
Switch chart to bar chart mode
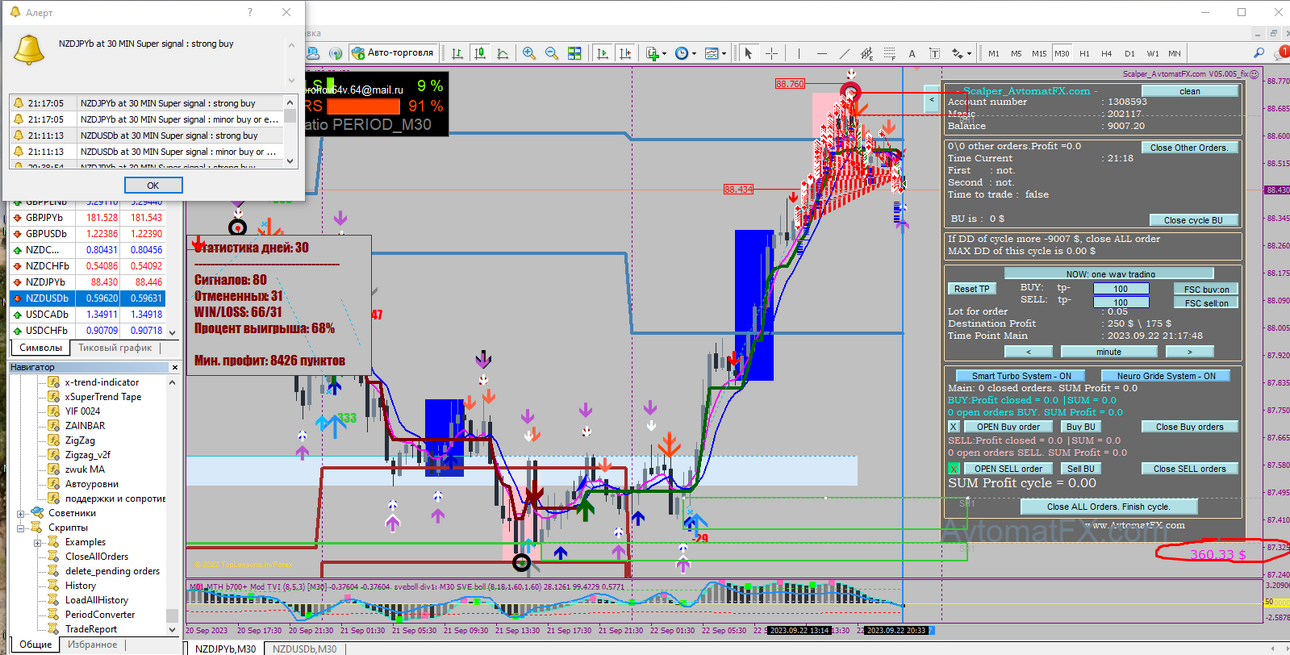pos(457,53)
